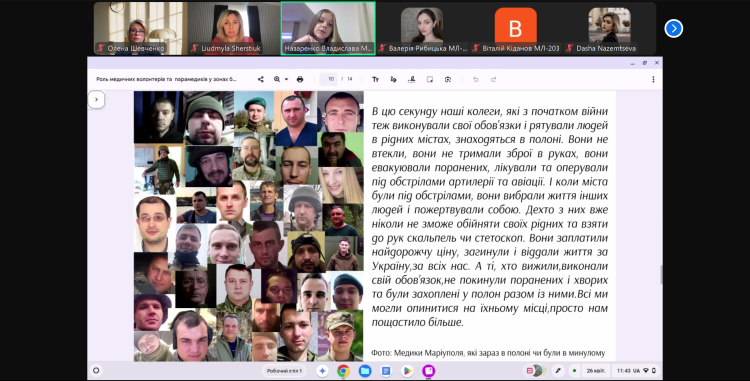Select Олена Шевченко video tile

[140, 29]
